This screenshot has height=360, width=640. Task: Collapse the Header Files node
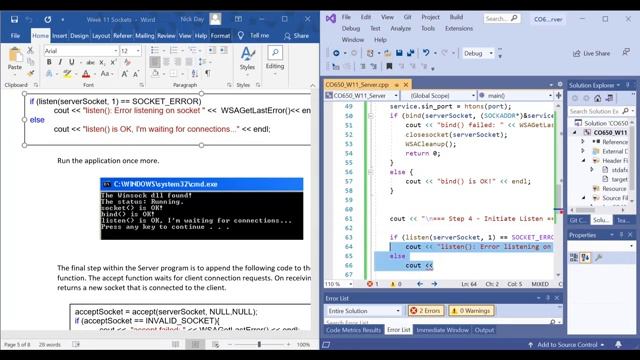coord(583,160)
